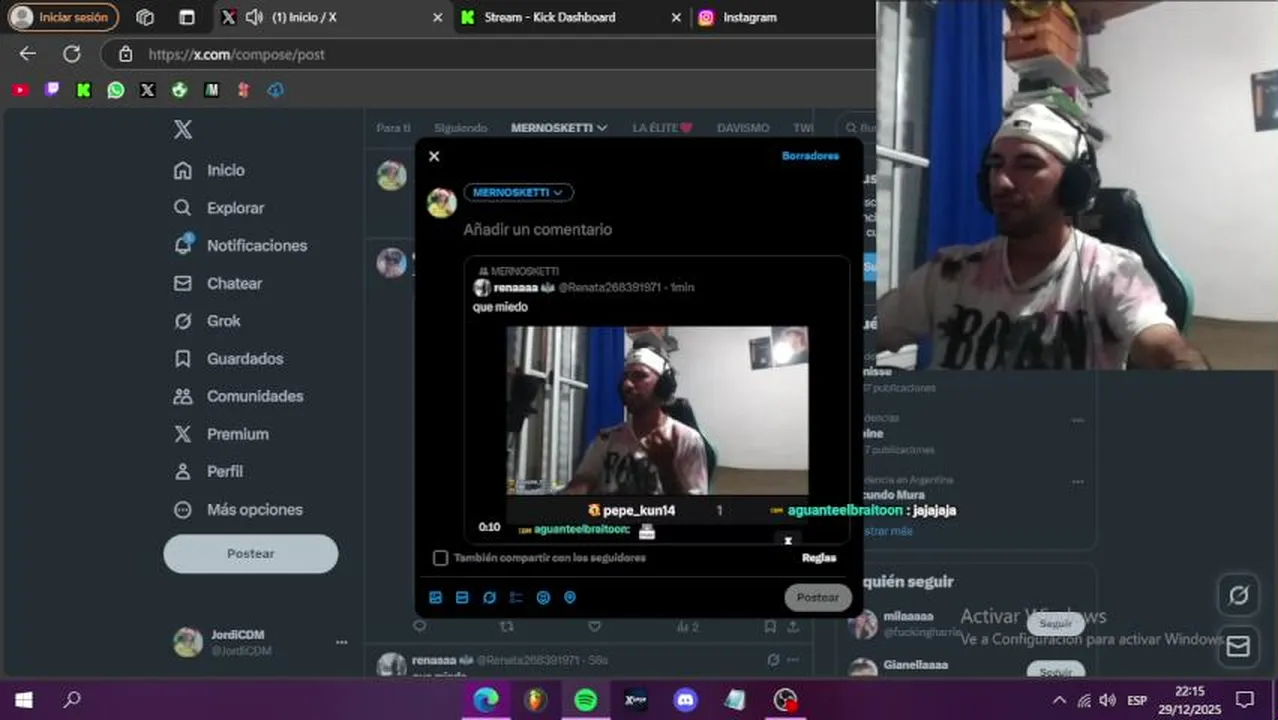The width and height of the screenshot is (1278, 720).
Task: Add a GIF to the post
Action: (x=462, y=598)
